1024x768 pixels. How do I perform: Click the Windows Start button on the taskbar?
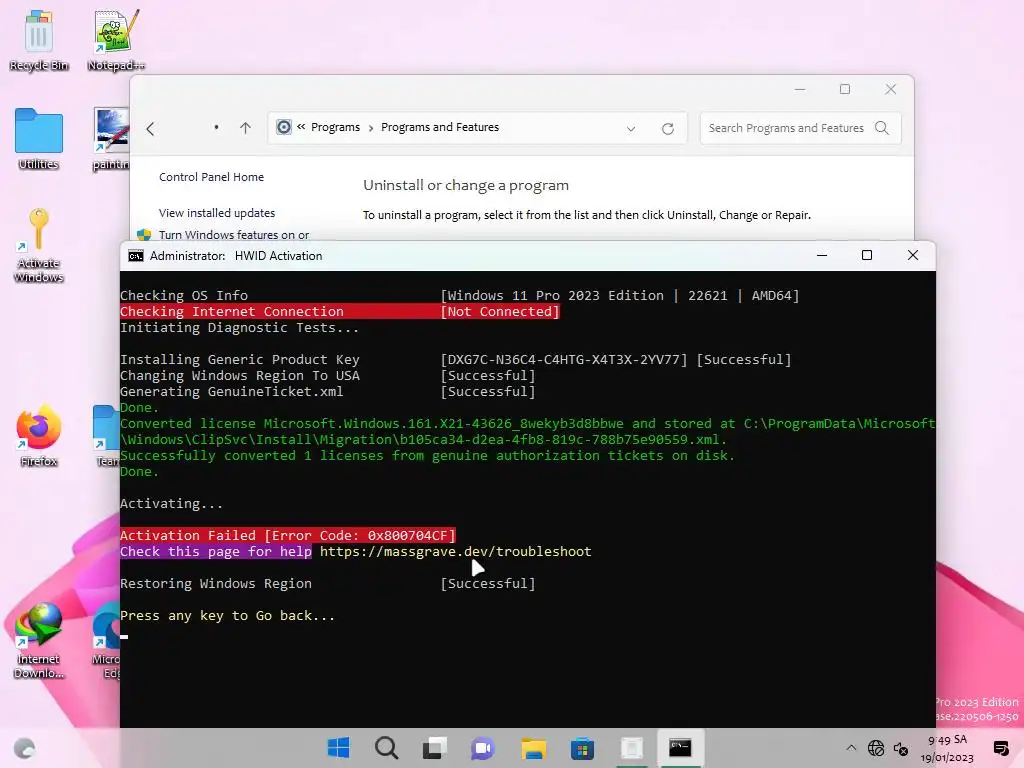(338, 748)
